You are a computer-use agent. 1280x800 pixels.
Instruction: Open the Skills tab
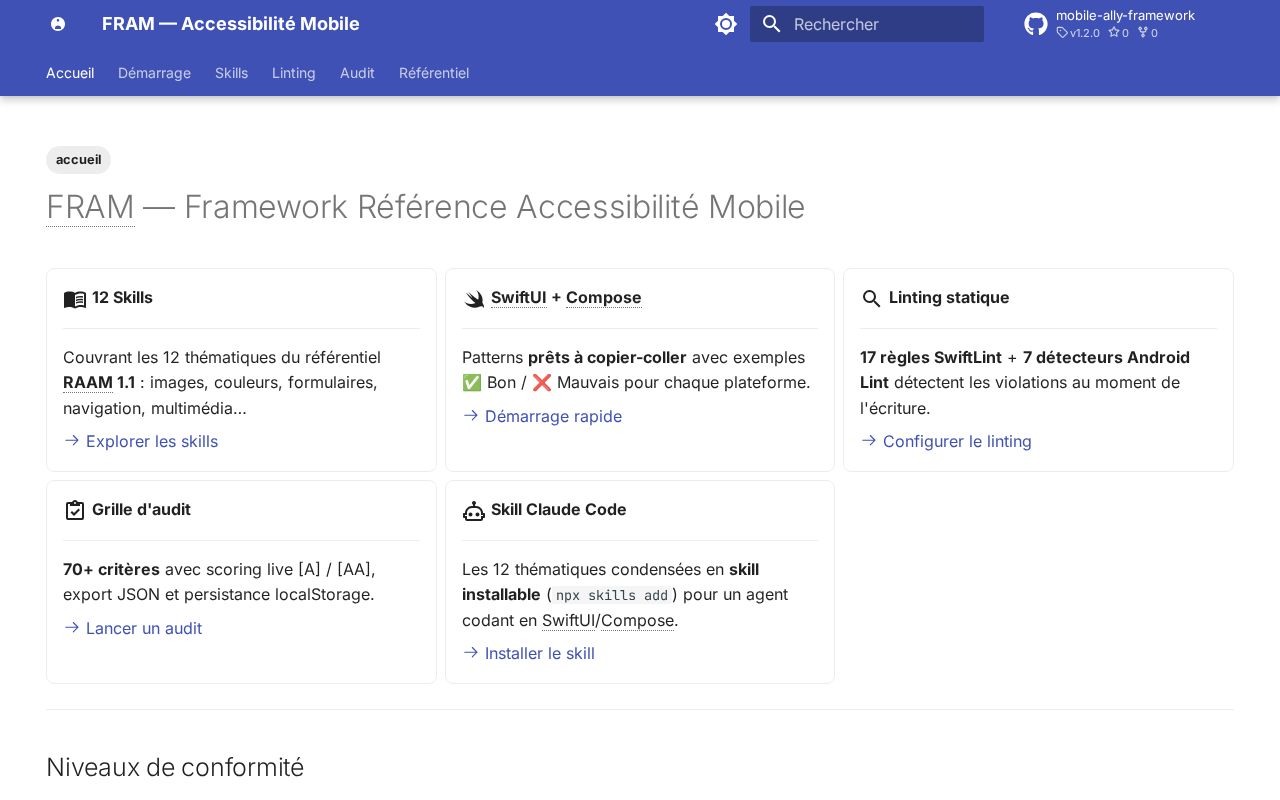pyautogui.click(x=231, y=73)
